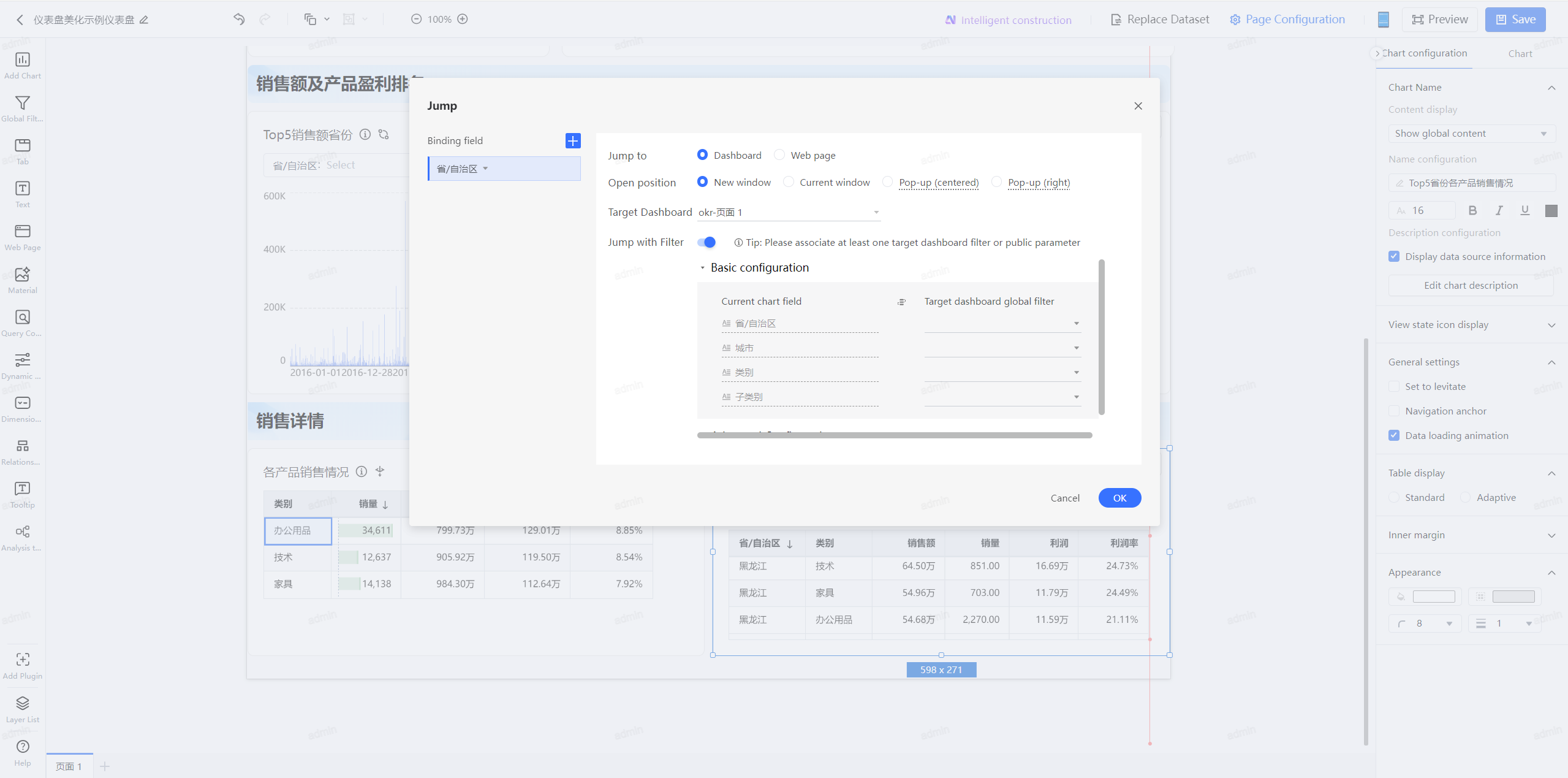
Task: Choose Pop-up (centered) open position
Action: pyautogui.click(x=887, y=182)
